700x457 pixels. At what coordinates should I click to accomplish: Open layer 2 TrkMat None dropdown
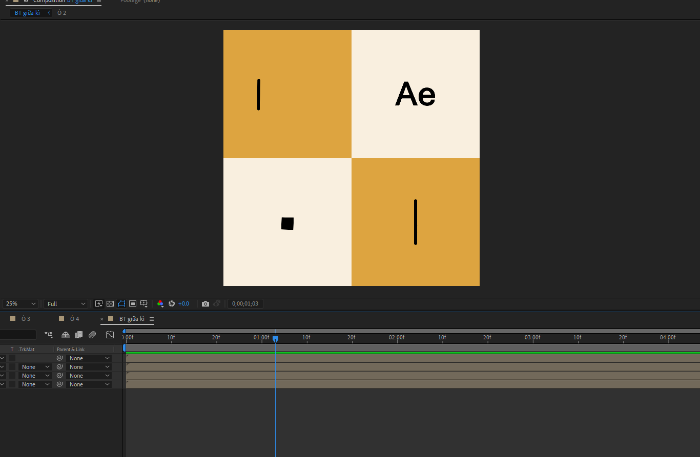click(x=34, y=367)
